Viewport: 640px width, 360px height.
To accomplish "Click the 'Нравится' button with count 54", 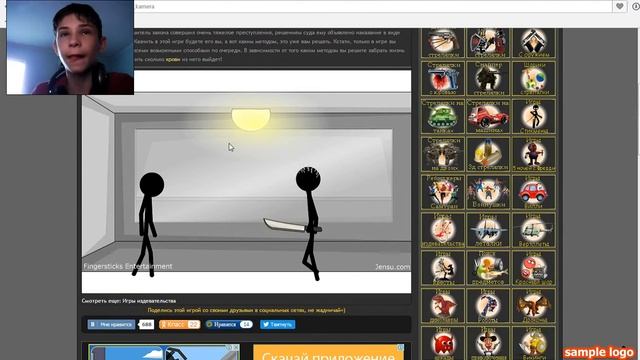I will [229, 324].
